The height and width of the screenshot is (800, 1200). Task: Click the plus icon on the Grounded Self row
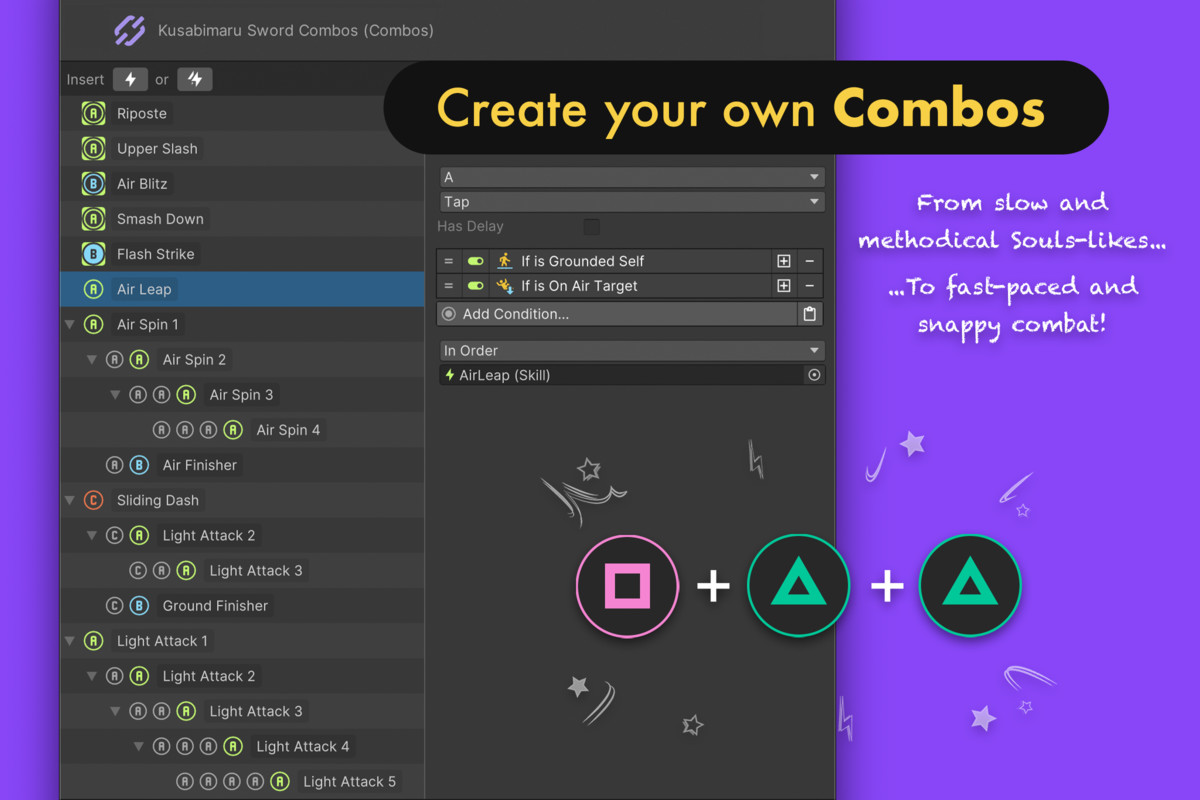pyautogui.click(x=784, y=261)
